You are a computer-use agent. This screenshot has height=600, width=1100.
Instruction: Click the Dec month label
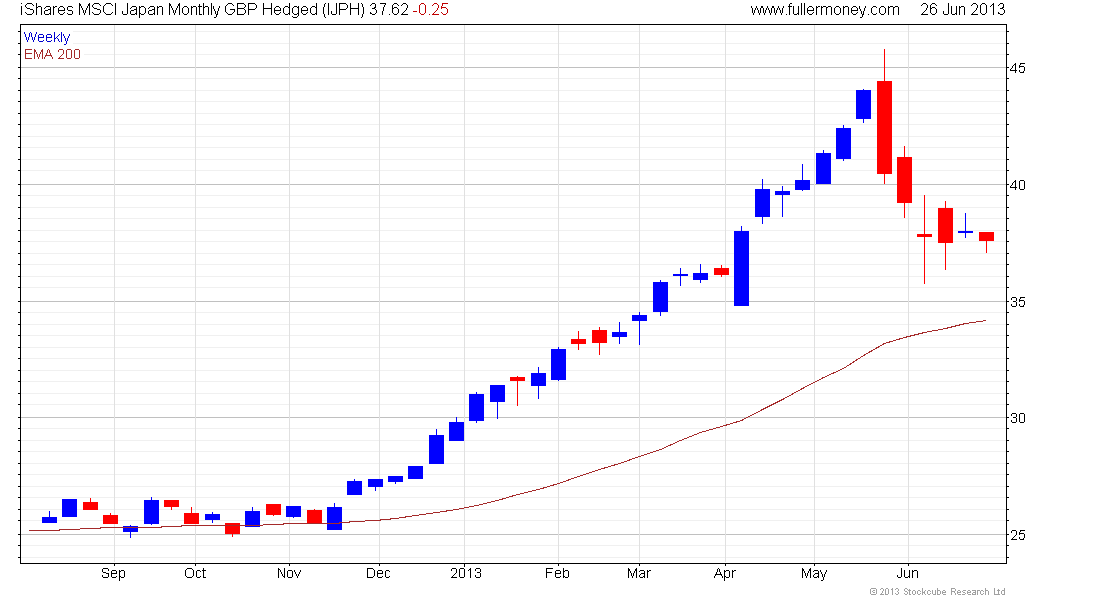pyautogui.click(x=378, y=573)
